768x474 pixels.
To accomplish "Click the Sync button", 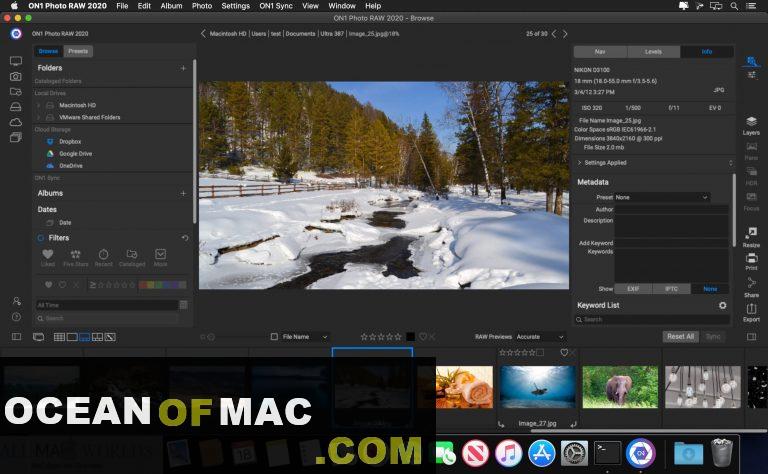I will point(713,336).
